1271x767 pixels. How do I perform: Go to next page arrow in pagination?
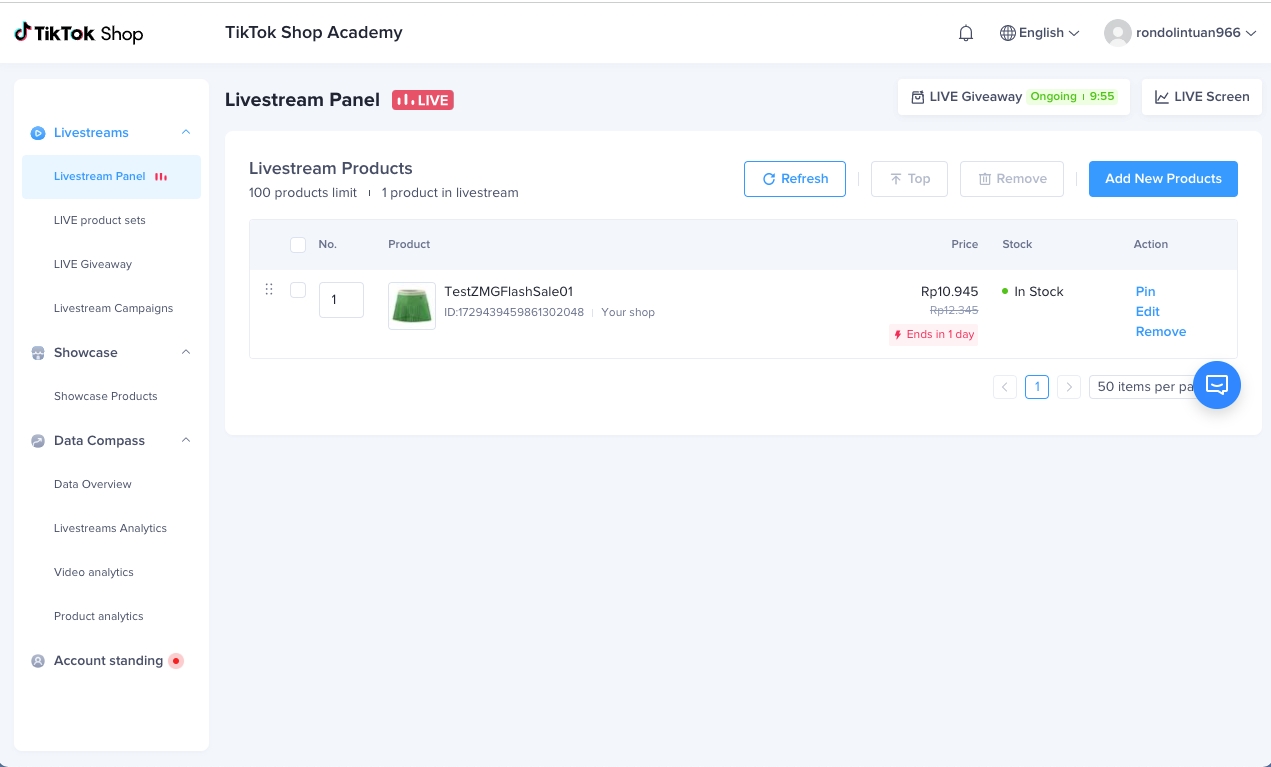(1069, 387)
